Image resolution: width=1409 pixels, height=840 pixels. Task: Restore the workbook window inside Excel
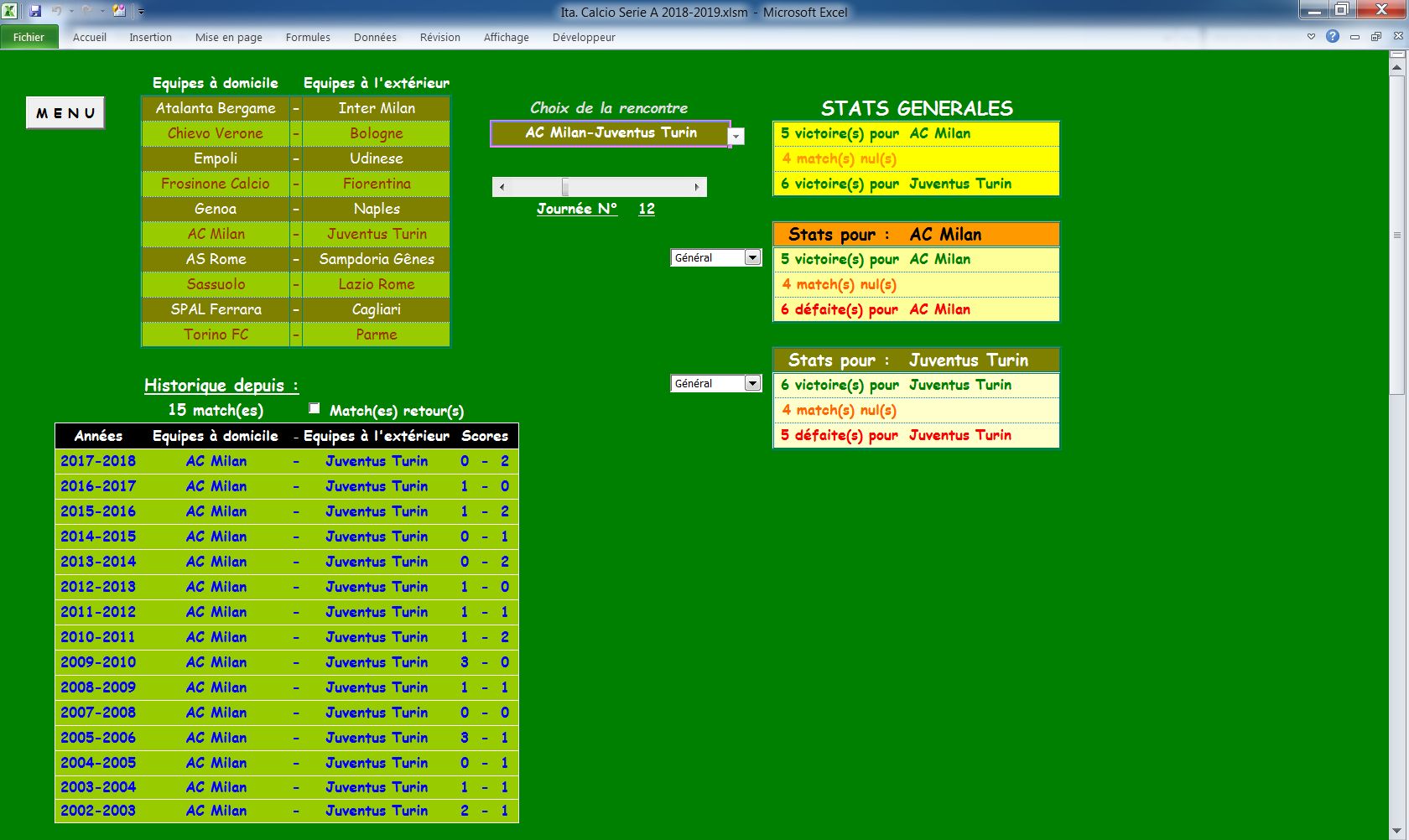(1376, 37)
